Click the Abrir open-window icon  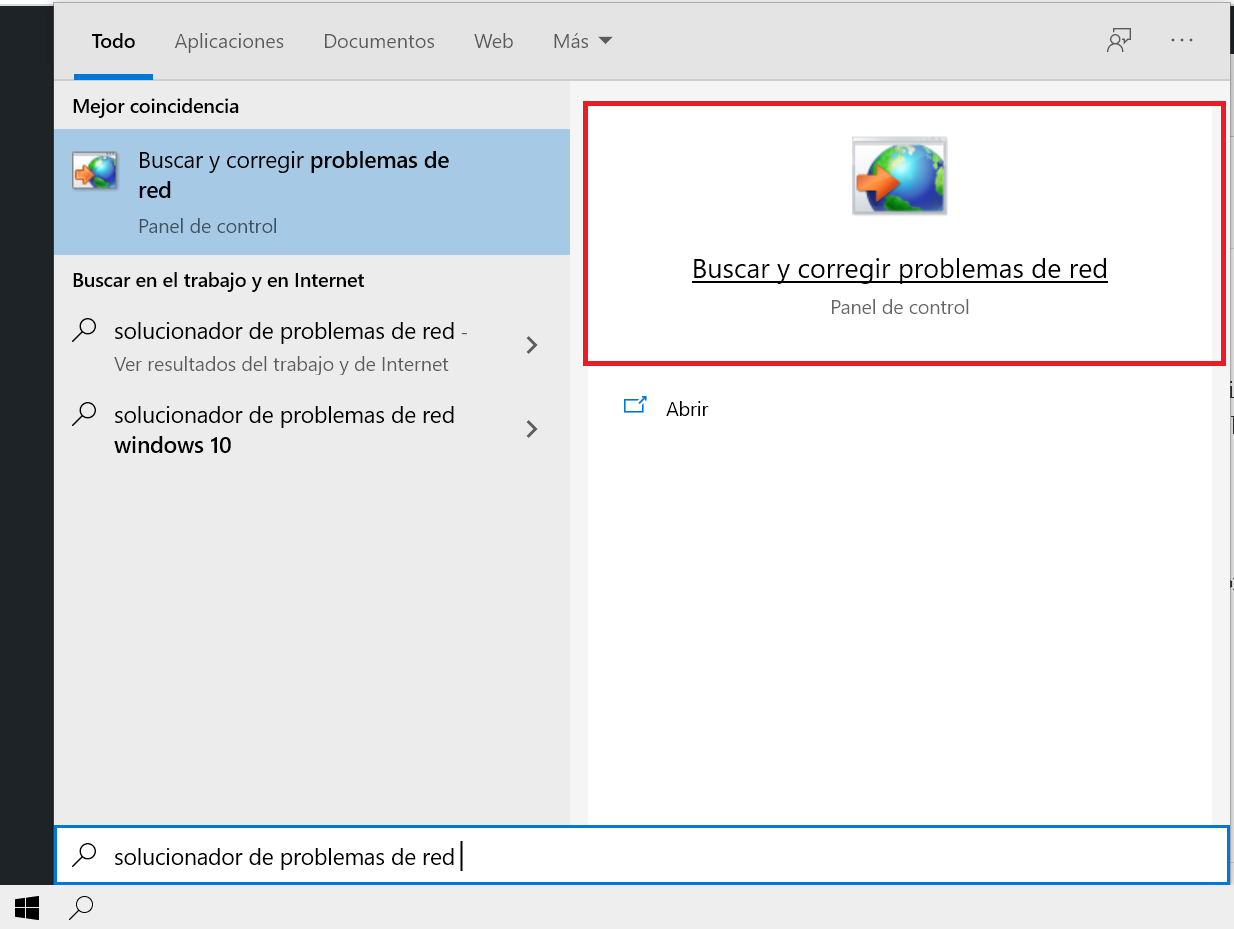point(635,406)
